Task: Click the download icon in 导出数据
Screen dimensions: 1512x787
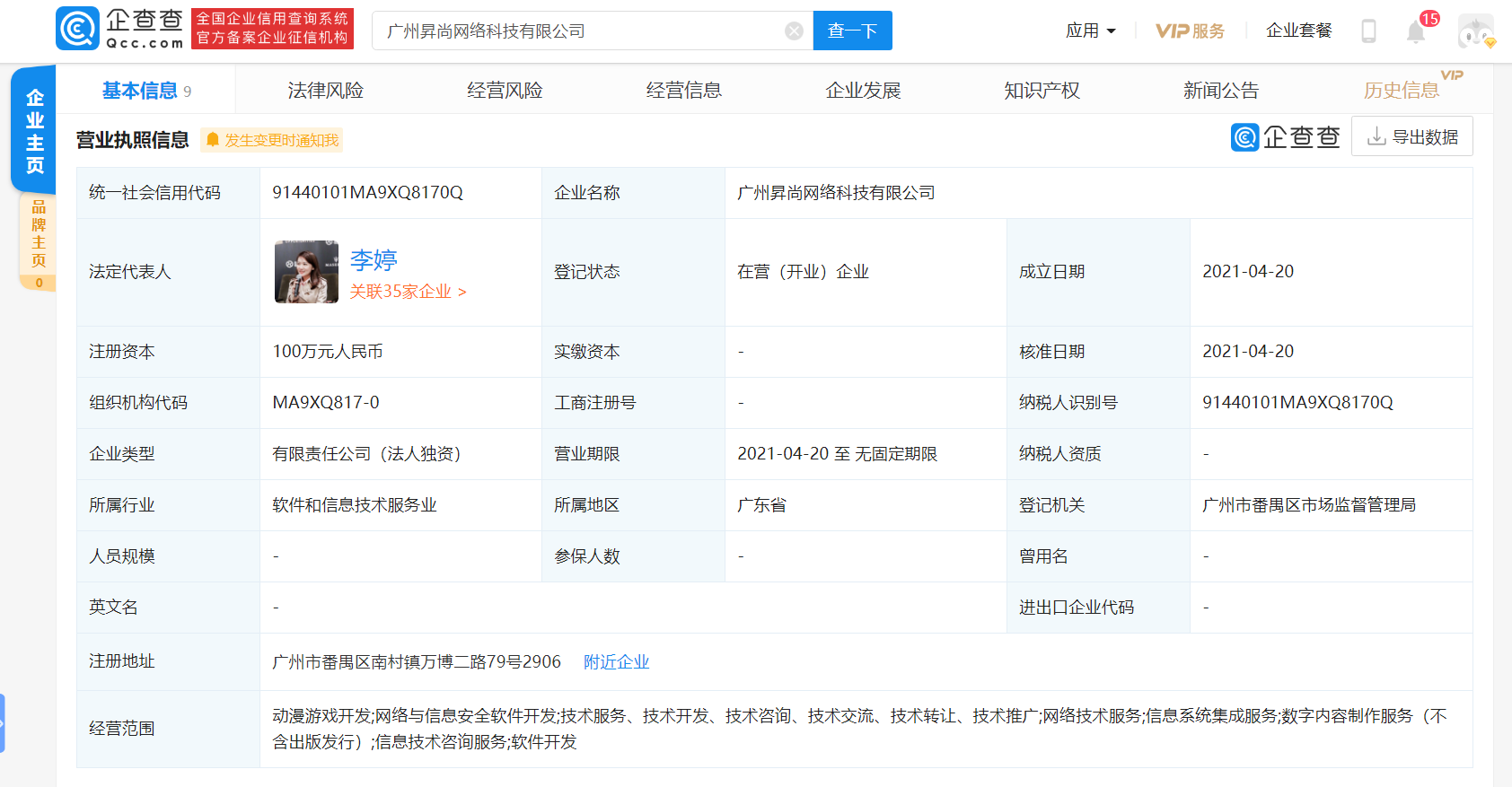Action: click(1376, 136)
